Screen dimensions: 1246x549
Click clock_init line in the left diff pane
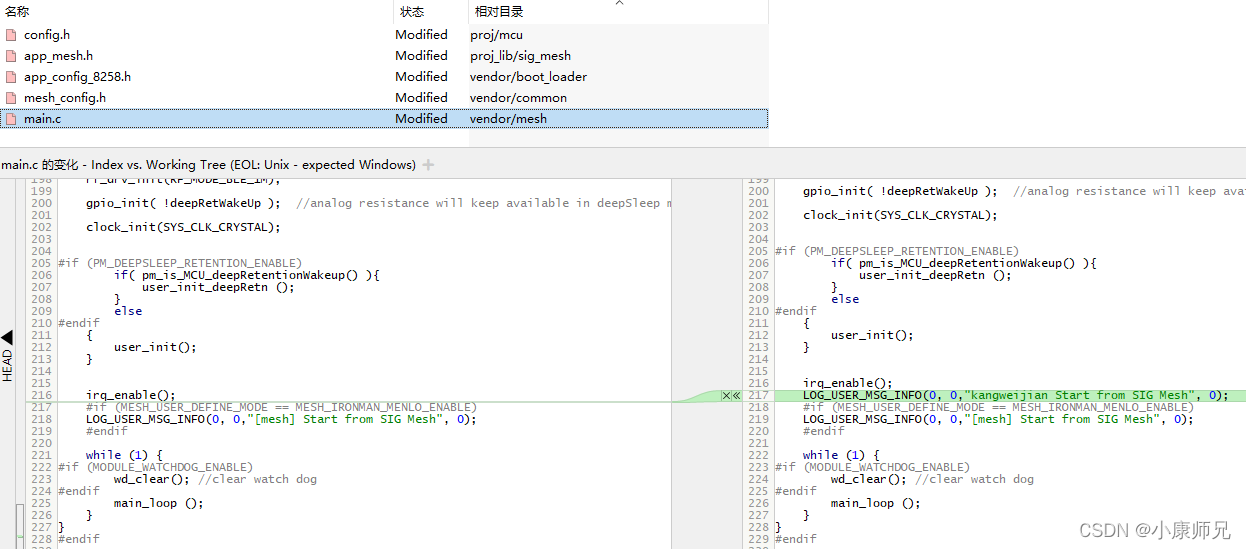183,227
